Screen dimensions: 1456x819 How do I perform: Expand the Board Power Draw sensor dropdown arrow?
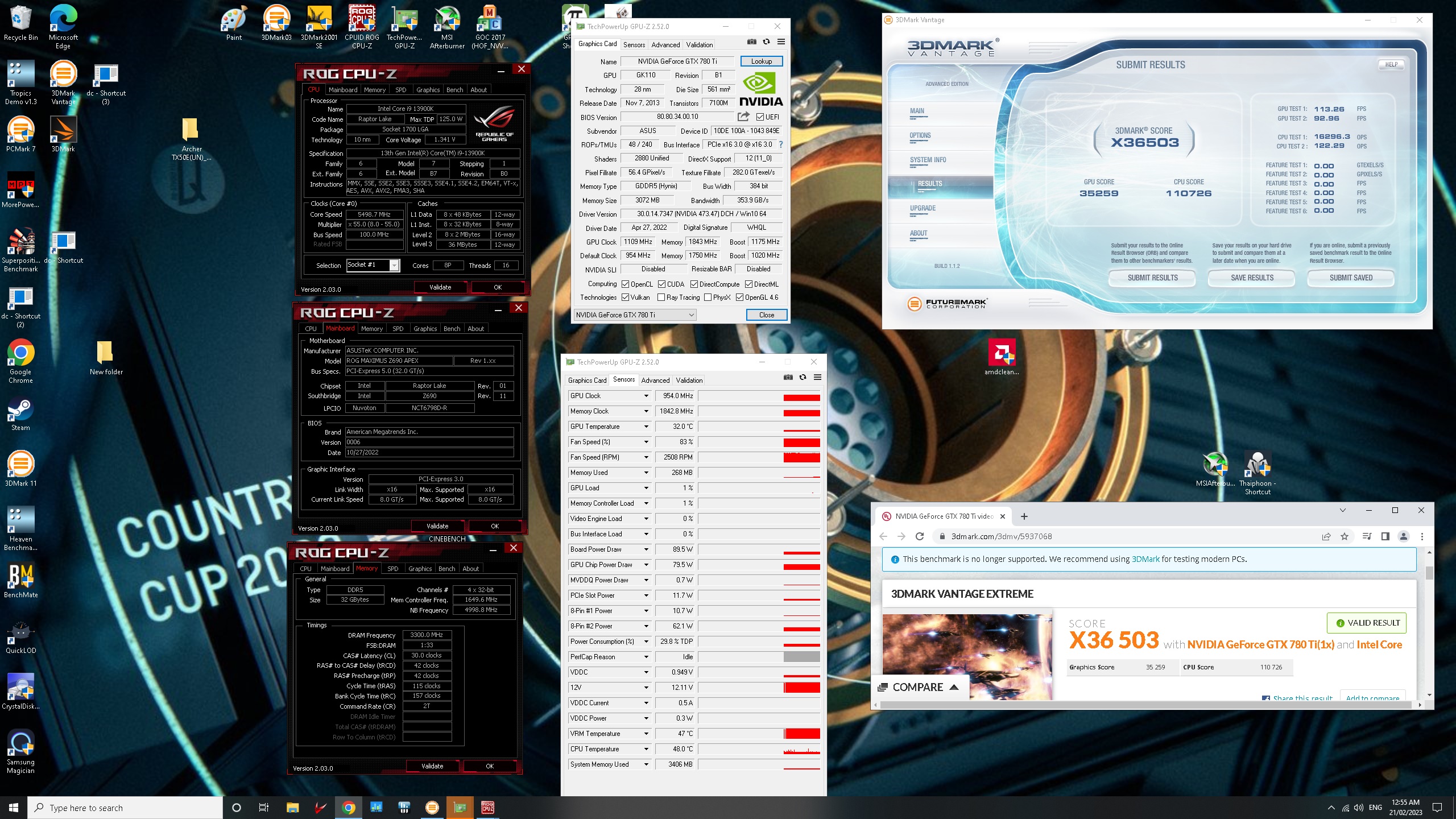click(x=646, y=549)
